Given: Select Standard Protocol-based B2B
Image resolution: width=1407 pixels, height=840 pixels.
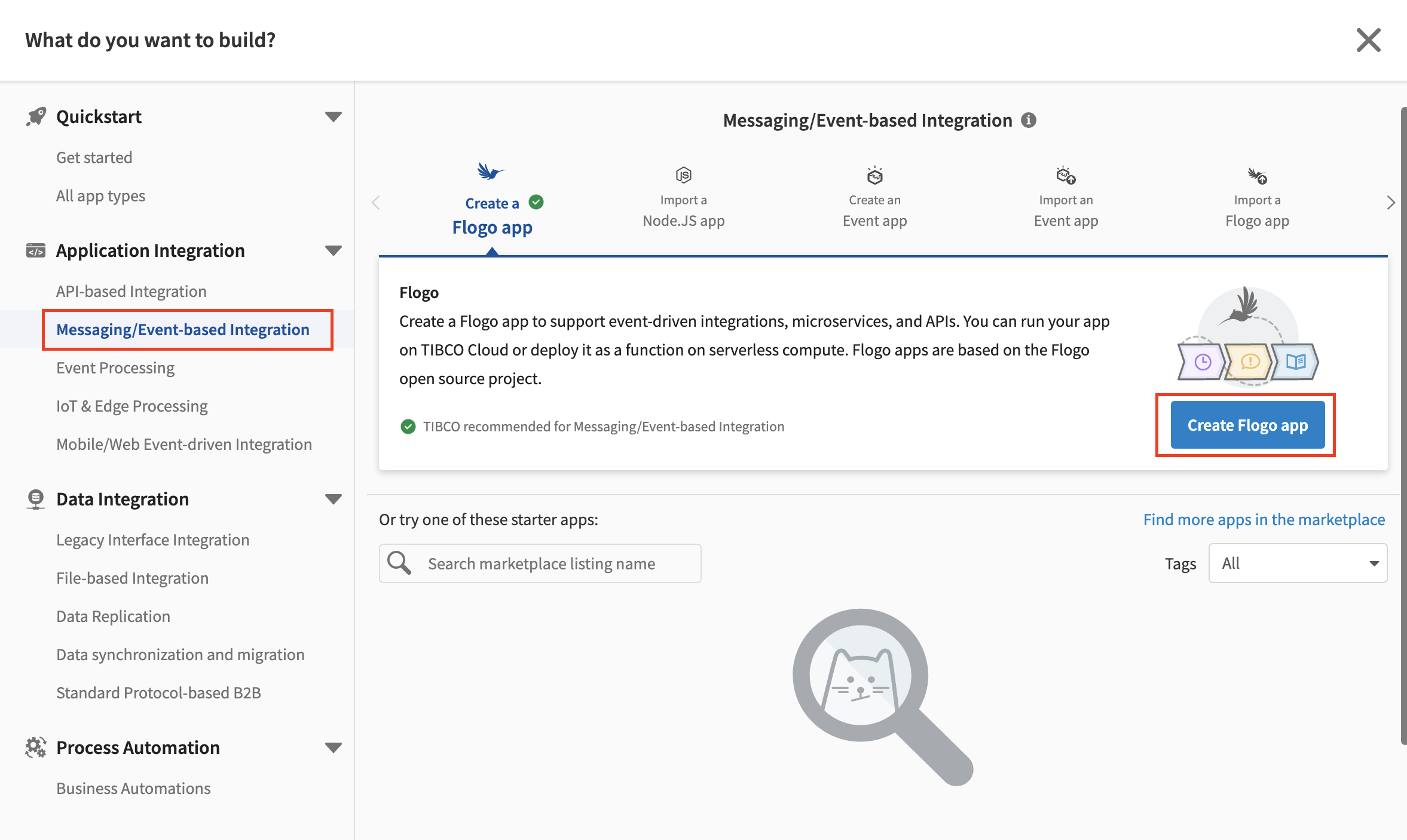Looking at the screenshot, I should click(x=158, y=693).
